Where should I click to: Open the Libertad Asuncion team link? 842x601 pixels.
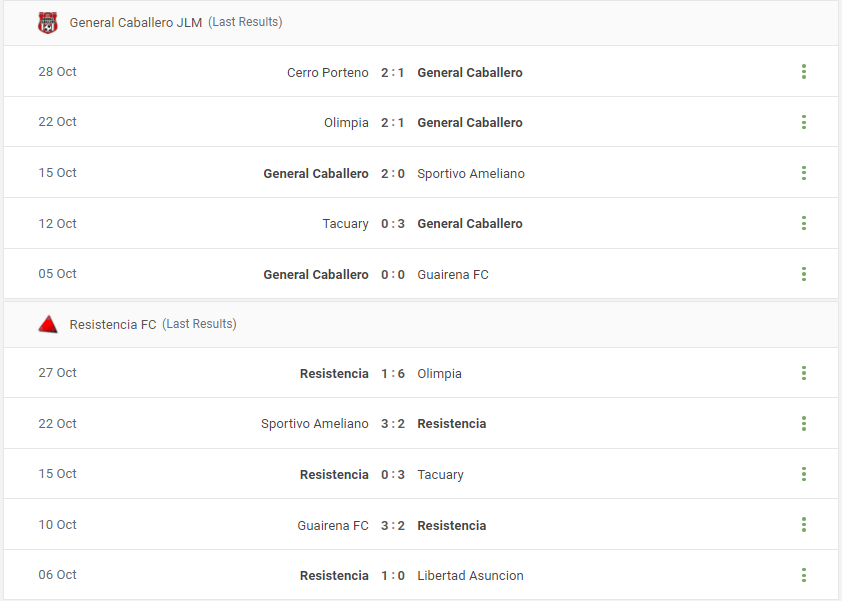[470, 576]
